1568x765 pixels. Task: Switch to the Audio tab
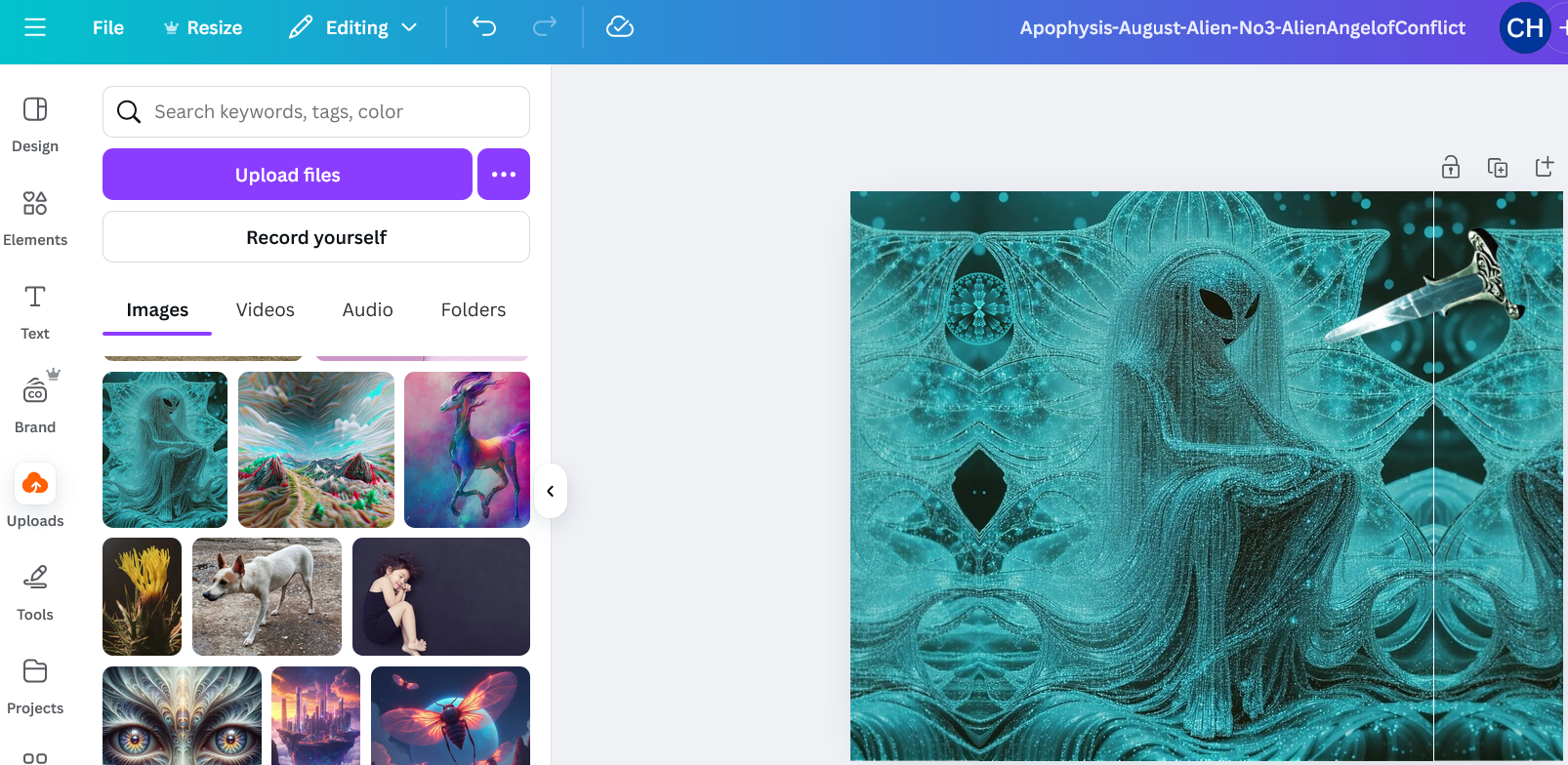coord(368,309)
